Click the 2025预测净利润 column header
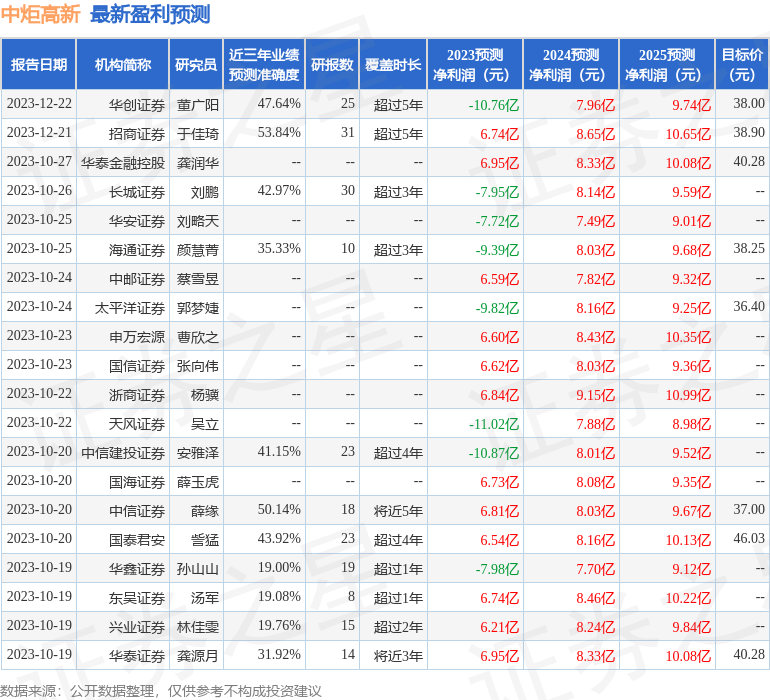 pos(667,64)
